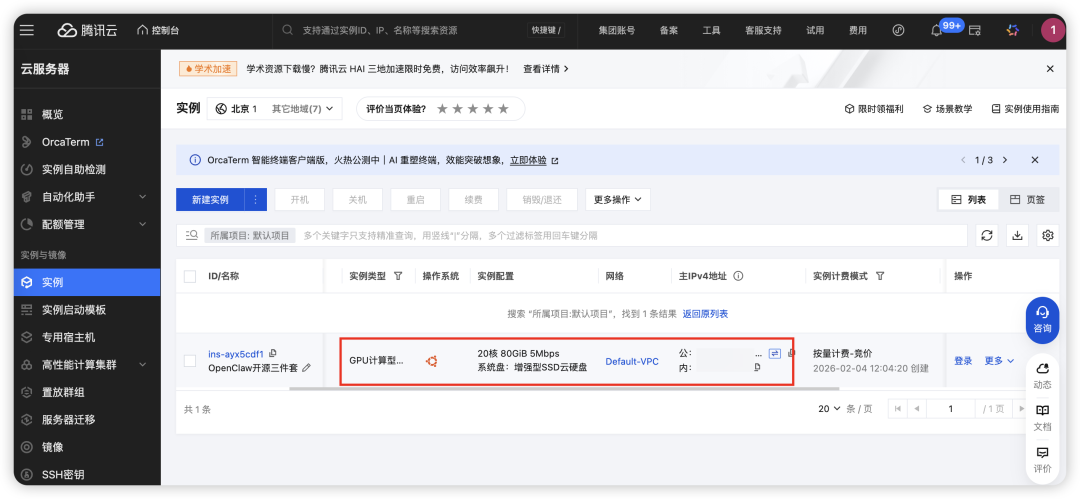The width and height of the screenshot is (1080, 499).
Task: Rate page with the fifth star
Action: (x=503, y=109)
